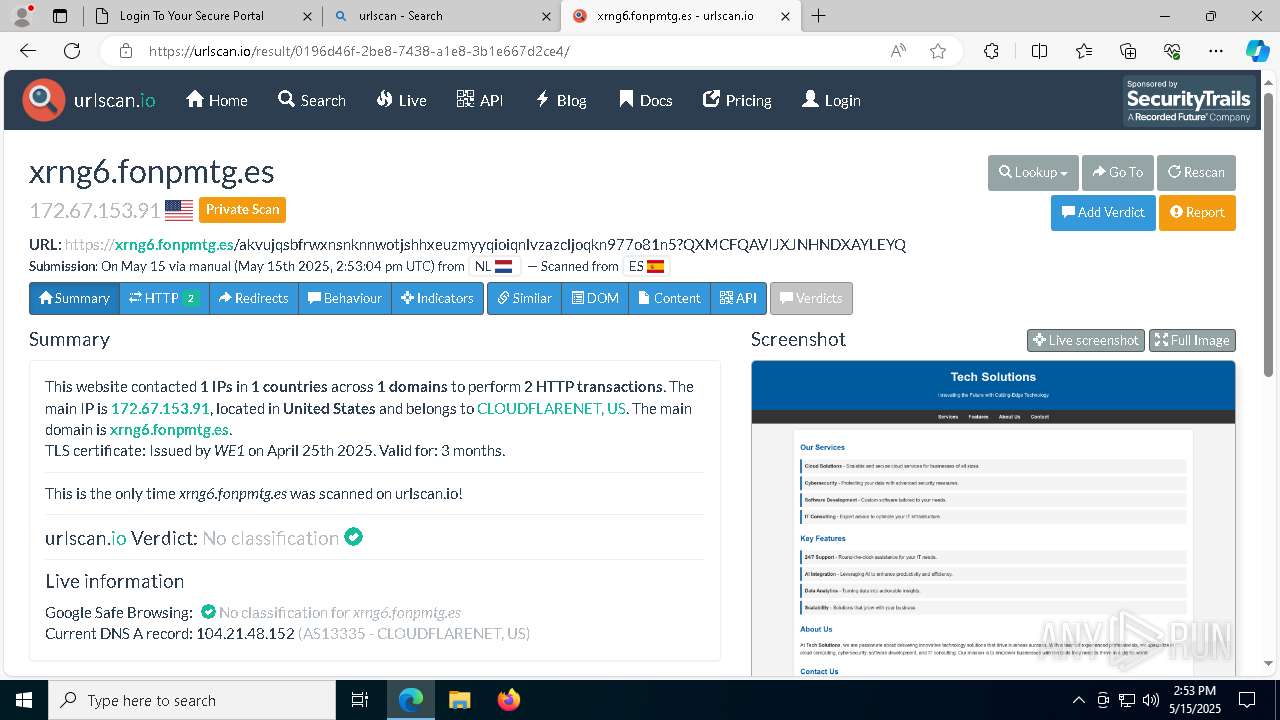
Task: Open Live screenshot
Action: pos(1085,340)
